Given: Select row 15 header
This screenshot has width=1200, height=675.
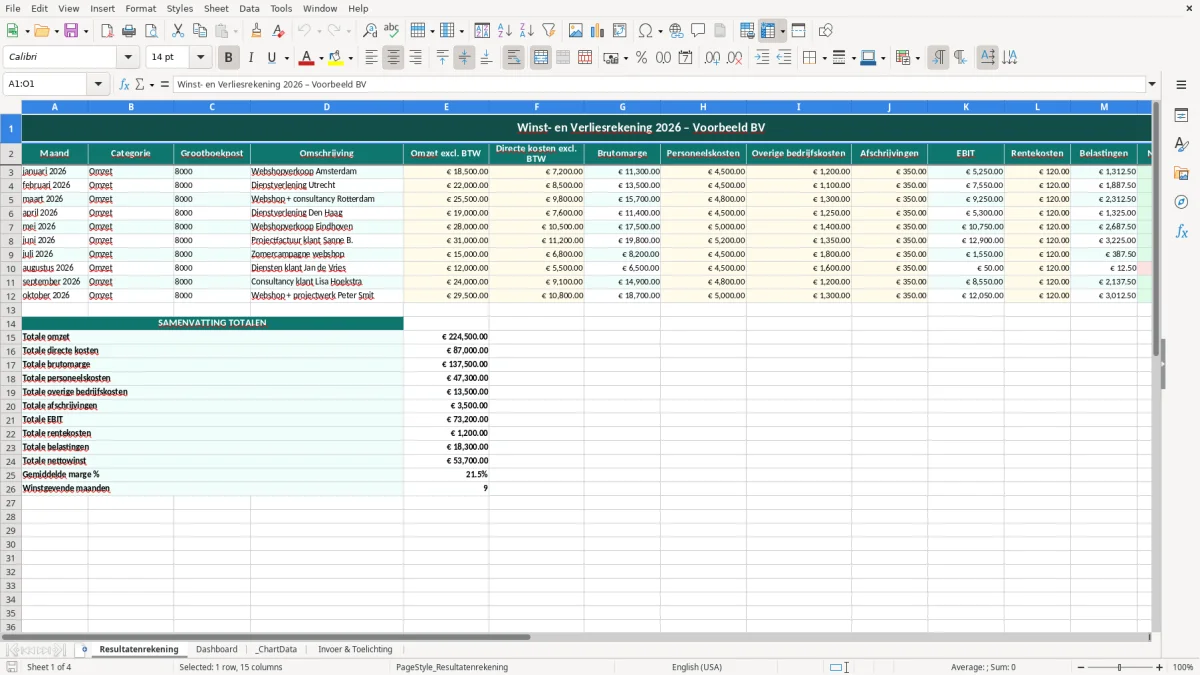Looking at the screenshot, I should [11, 337].
